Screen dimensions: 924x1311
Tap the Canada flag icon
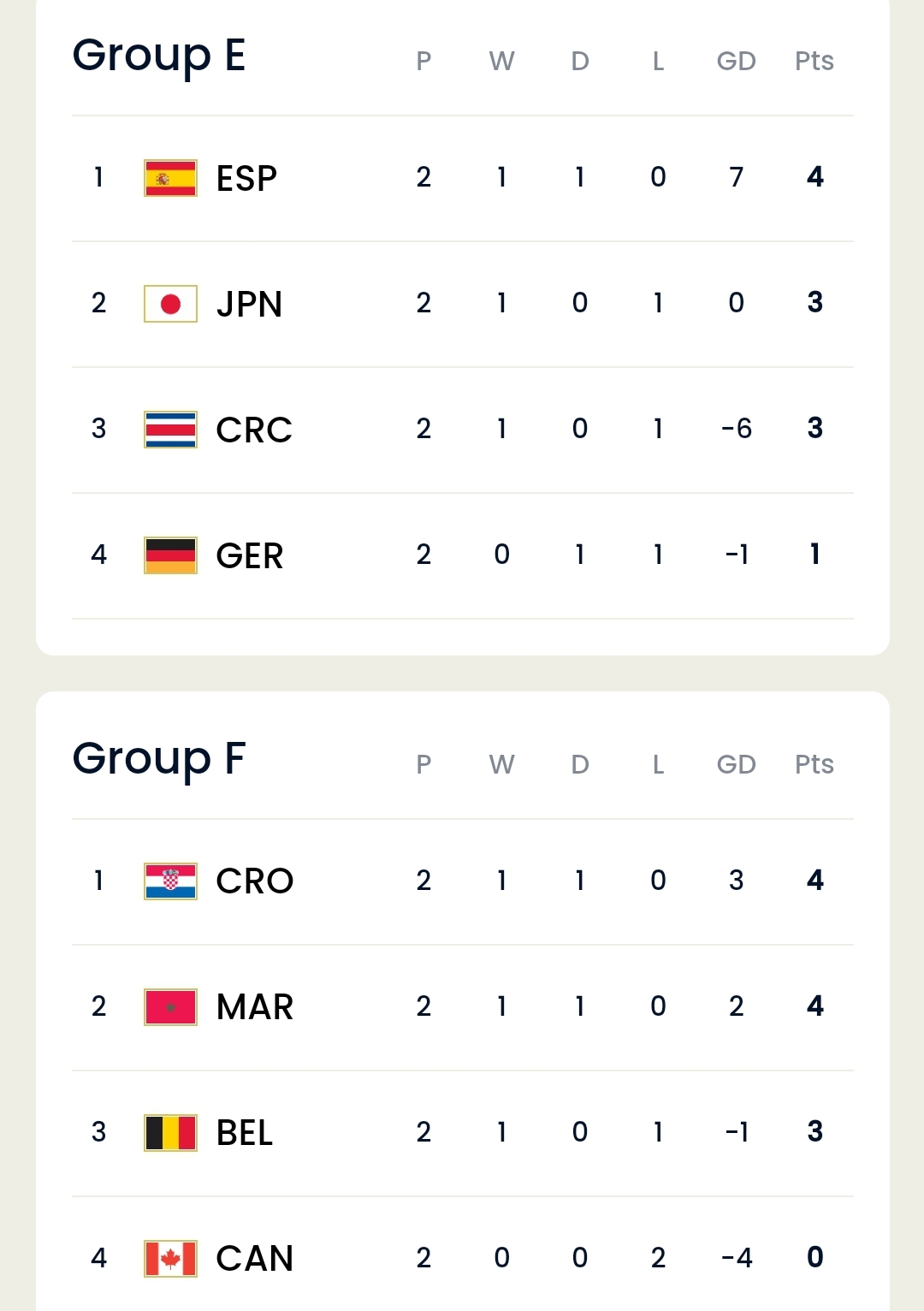pos(170,1259)
